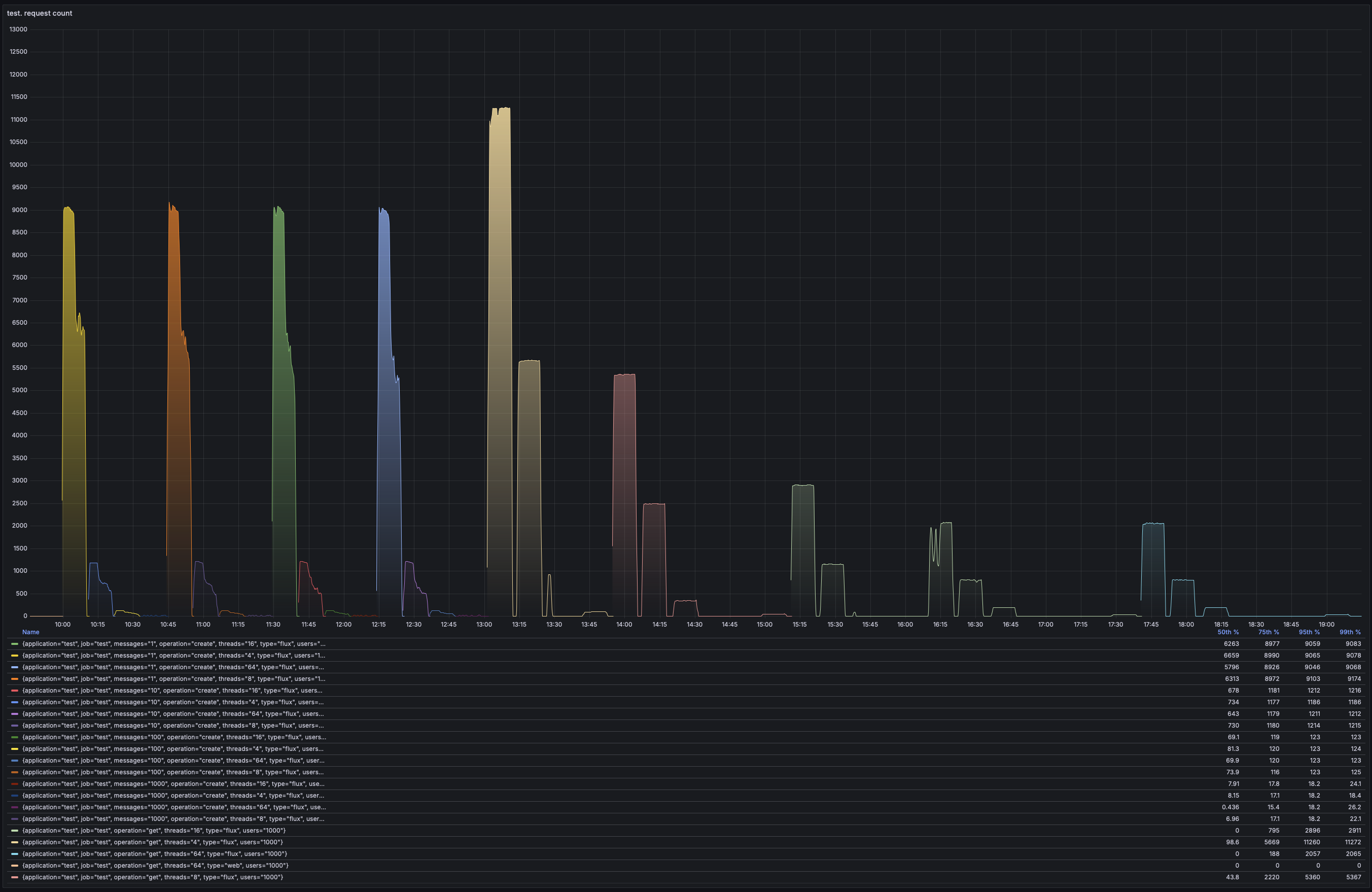
Task: Click the red line icon for operation="get" threads="8" series
Action: click(x=14, y=877)
